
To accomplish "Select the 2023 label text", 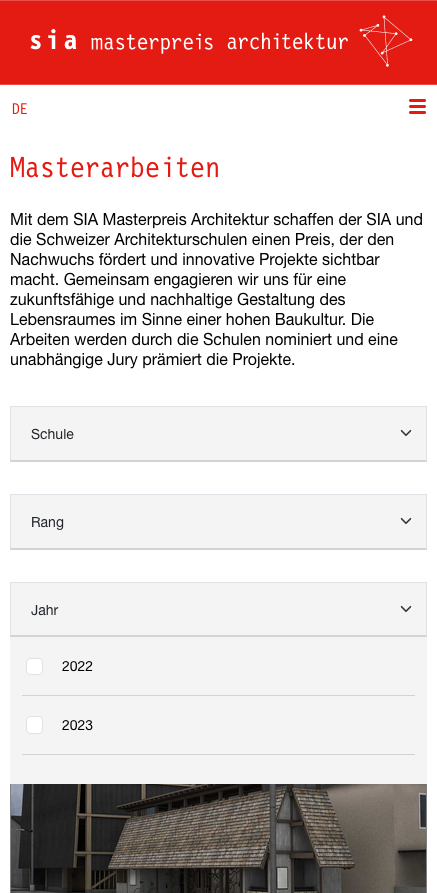I will tap(77, 726).
